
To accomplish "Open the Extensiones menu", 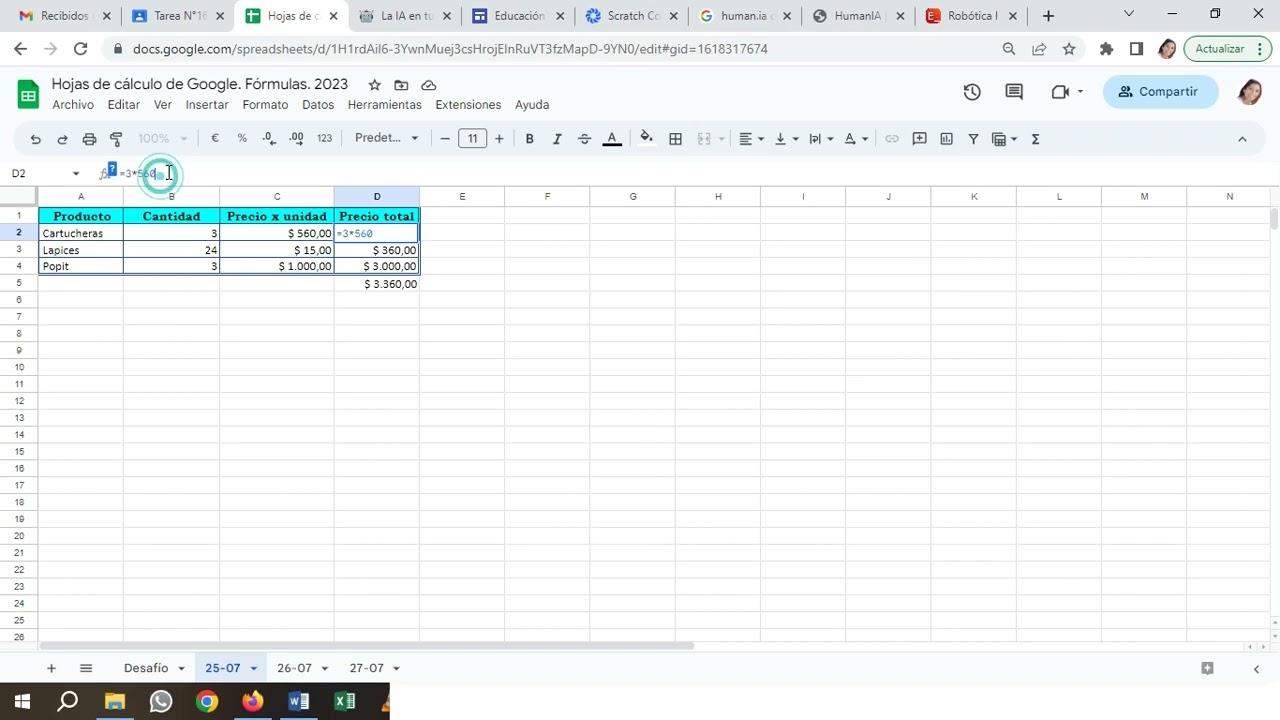I will tap(468, 105).
